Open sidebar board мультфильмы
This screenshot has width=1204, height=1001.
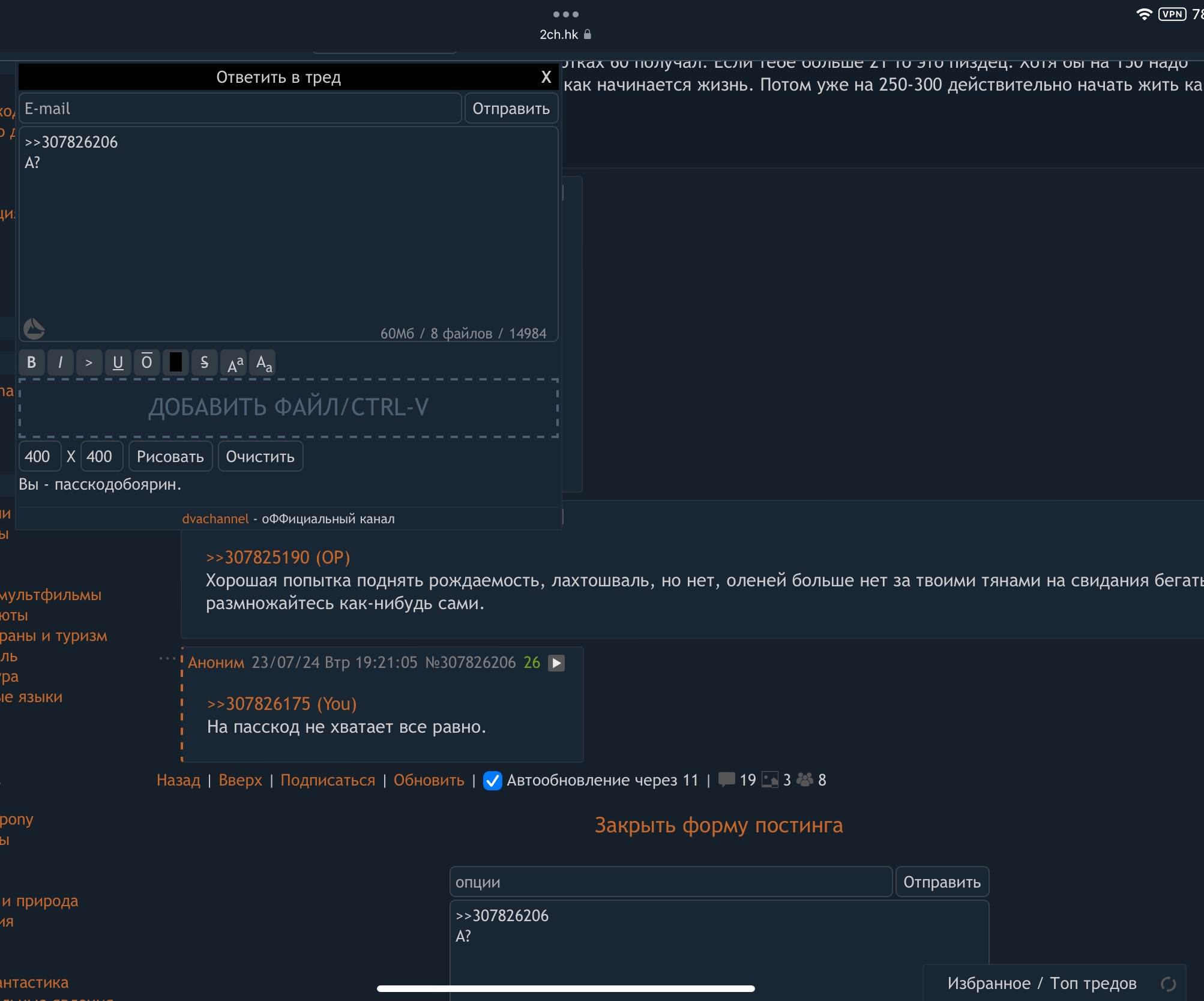coord(50,595)
